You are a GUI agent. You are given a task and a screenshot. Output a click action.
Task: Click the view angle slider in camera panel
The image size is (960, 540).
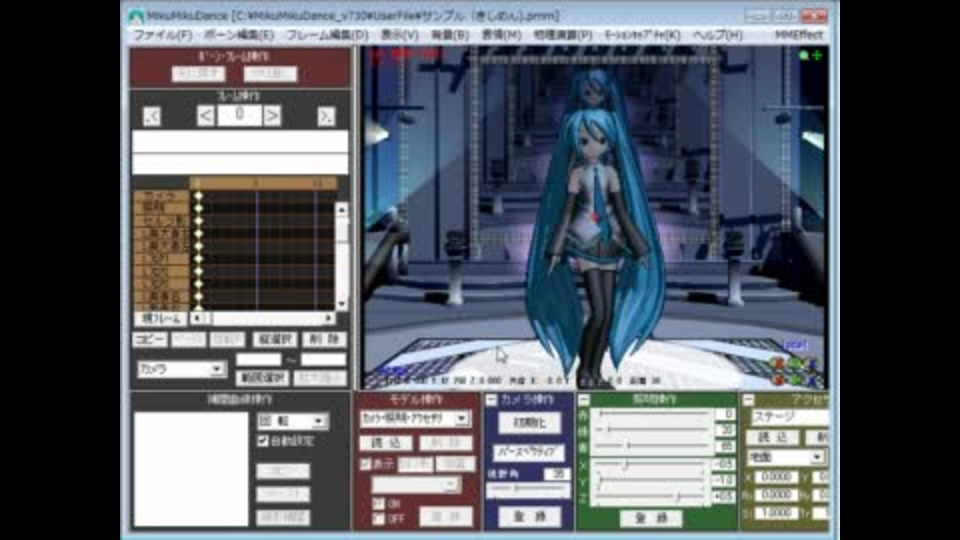coord(528,489)
